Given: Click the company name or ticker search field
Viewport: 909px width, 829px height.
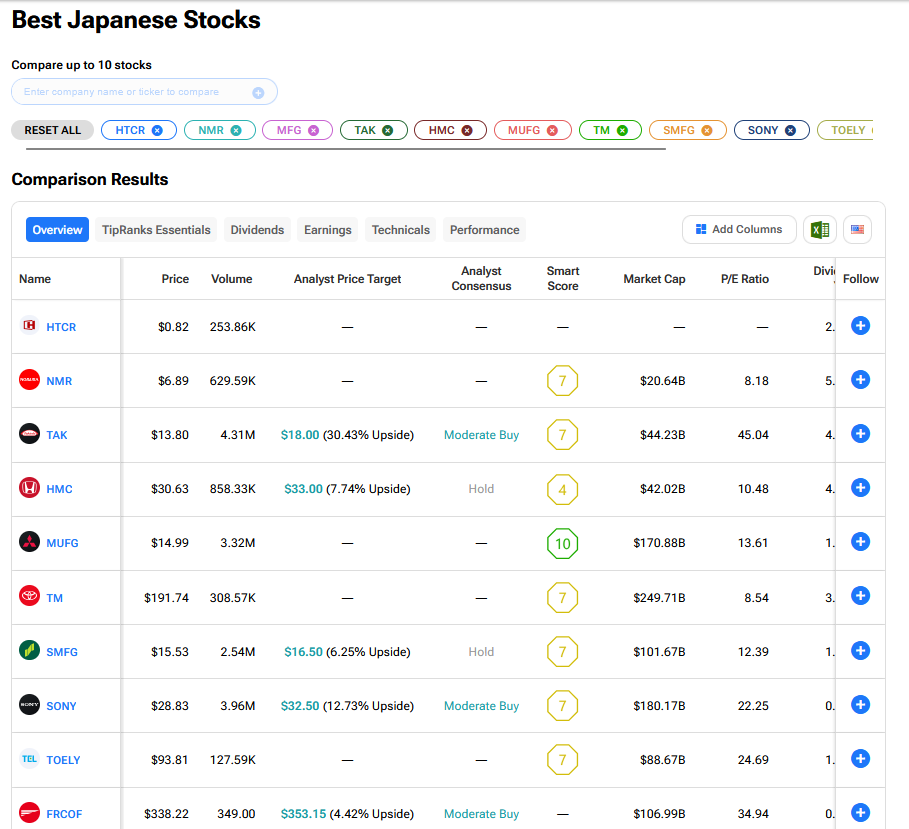Looking at the screenshot, I should coord(130,92).
